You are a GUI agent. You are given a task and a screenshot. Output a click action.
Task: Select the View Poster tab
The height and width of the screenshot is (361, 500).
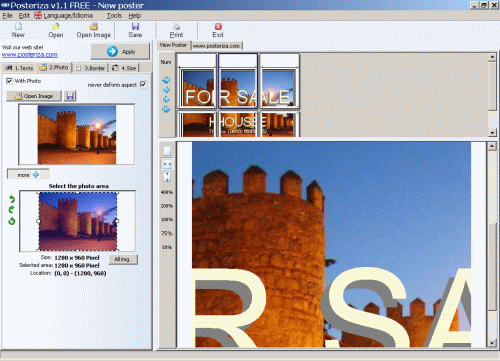(173, 45)
